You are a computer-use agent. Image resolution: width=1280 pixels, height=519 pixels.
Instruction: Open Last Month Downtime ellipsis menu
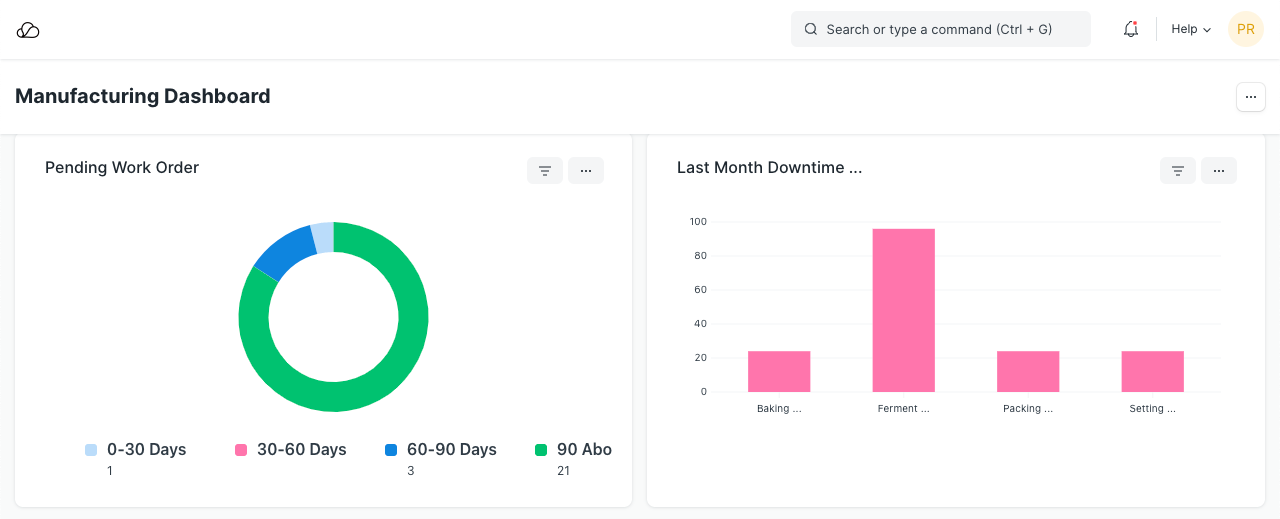pyautogui.click(x=1219, y=171)
